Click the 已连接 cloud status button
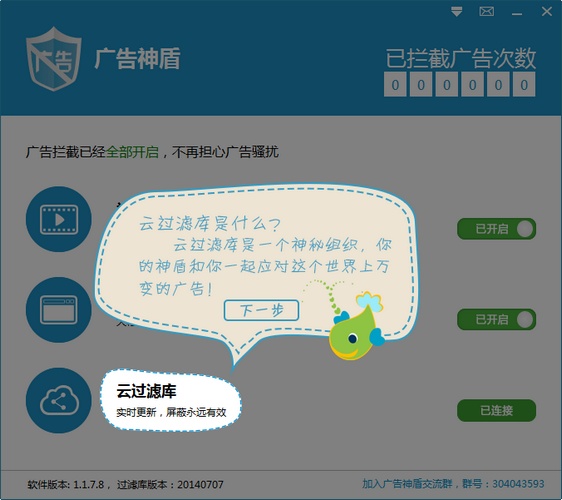The image size is (562, 500). [496, 410]
